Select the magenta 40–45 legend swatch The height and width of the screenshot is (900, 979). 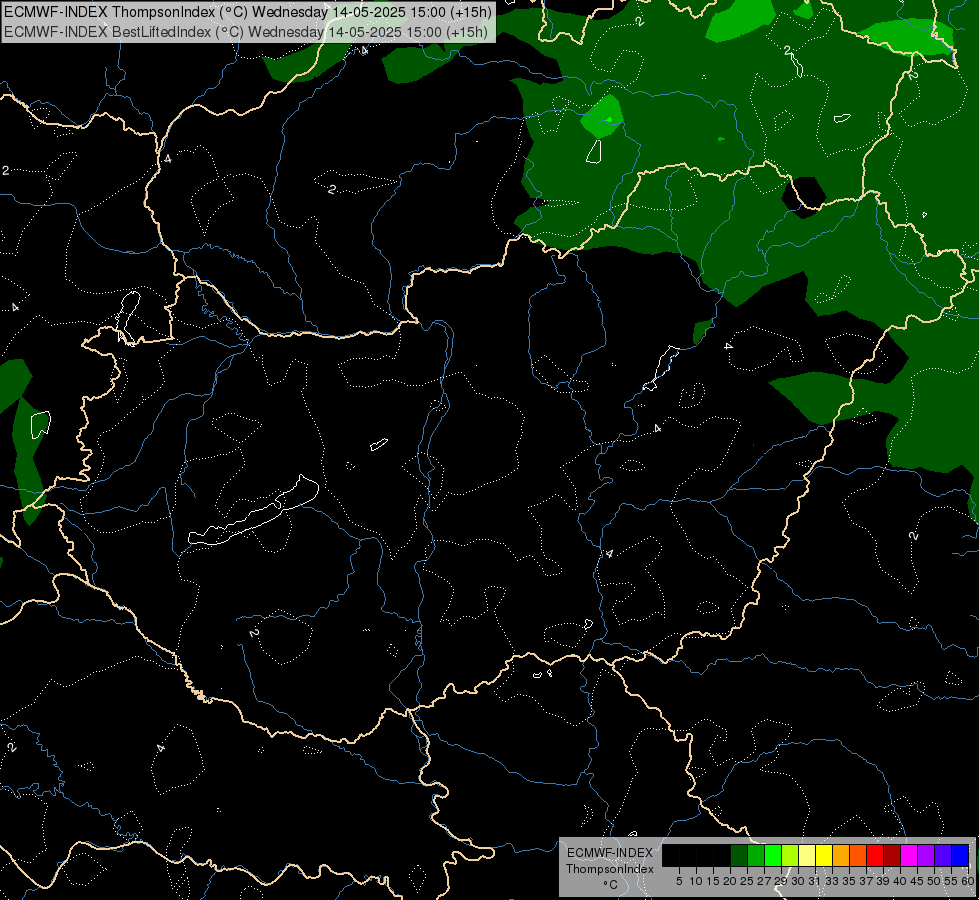pyautogui.click(x=909, y=855)
